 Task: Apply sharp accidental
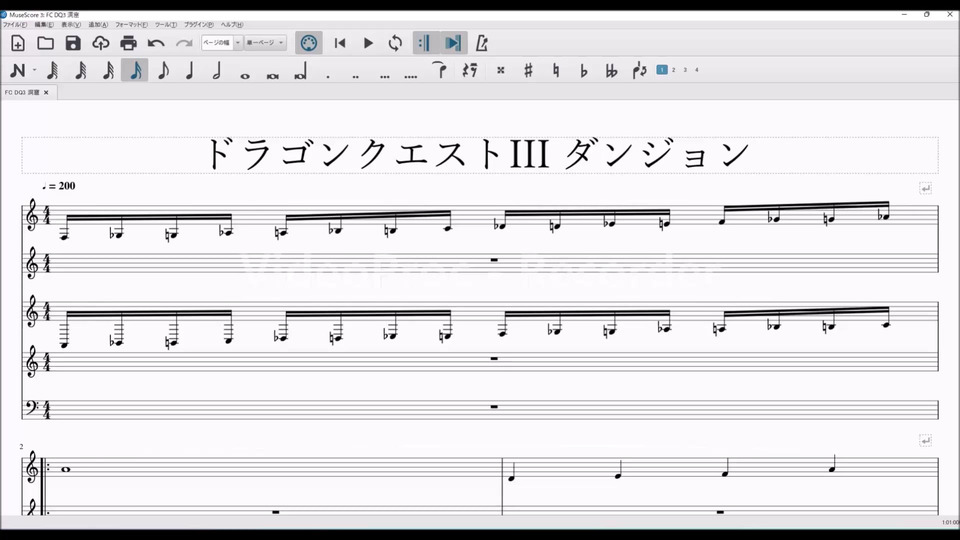[x=528, y=70]
